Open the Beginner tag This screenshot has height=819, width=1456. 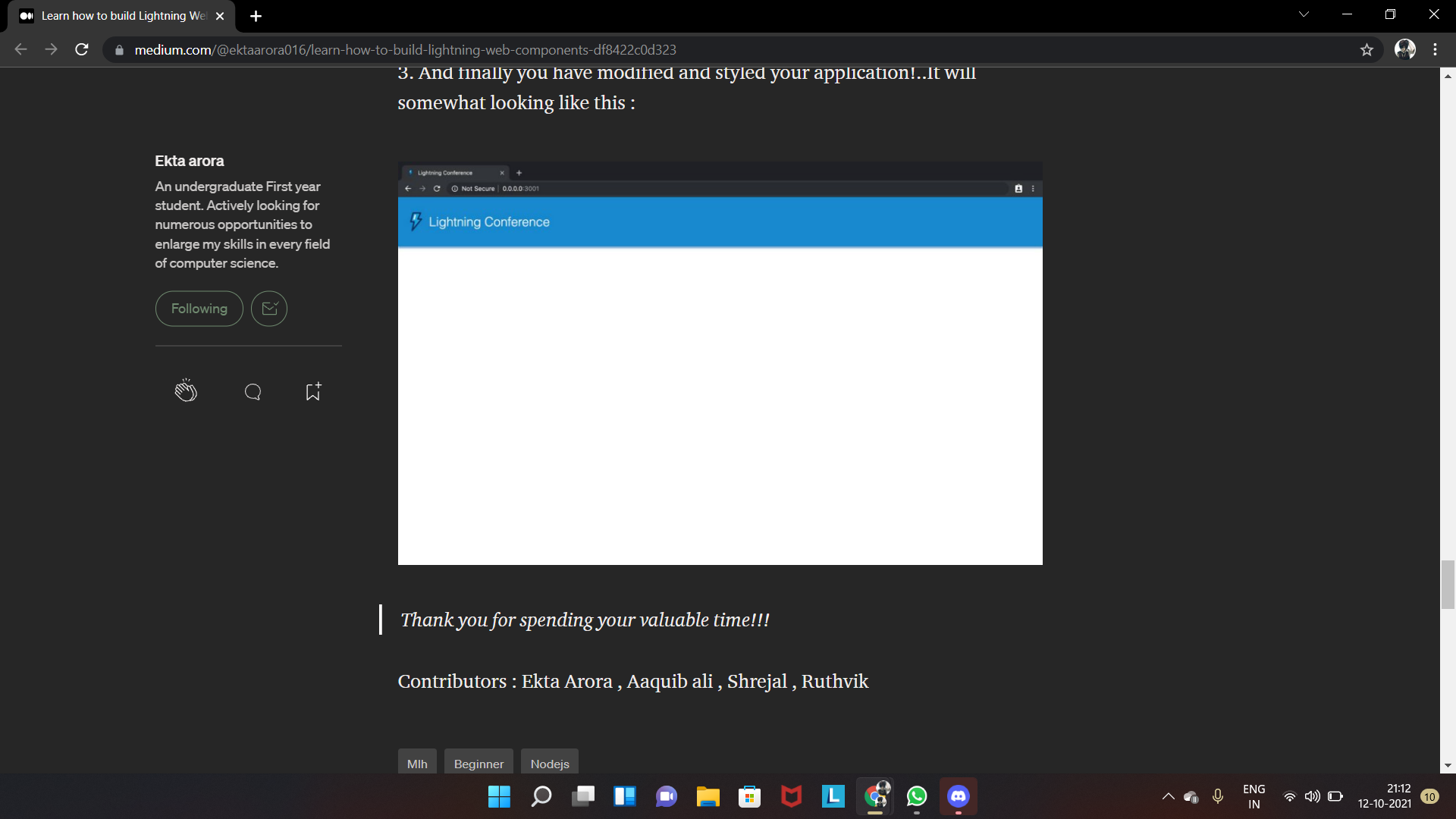pos(479,763)
